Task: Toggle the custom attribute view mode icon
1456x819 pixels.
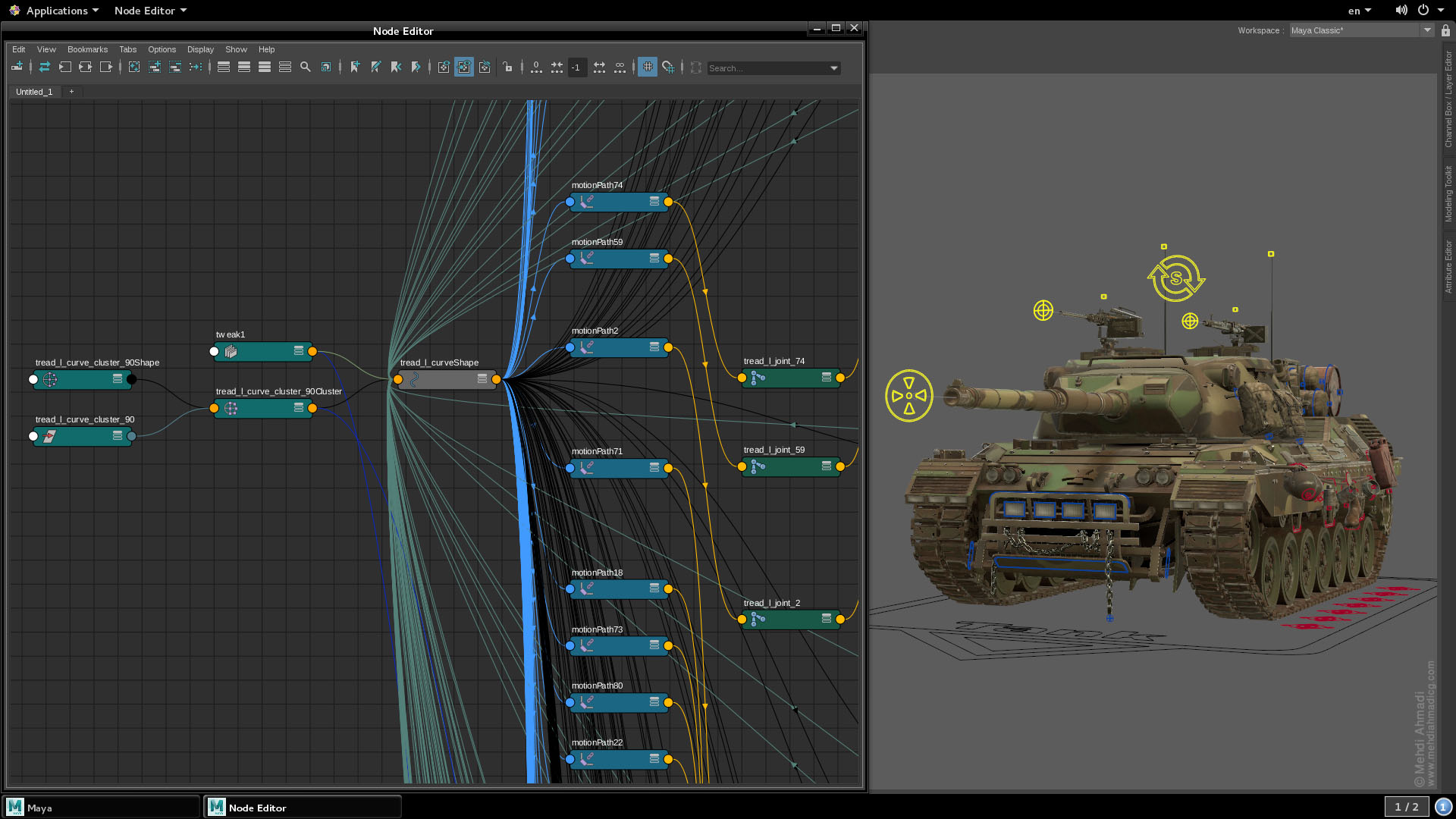Action: coord(285,67)
